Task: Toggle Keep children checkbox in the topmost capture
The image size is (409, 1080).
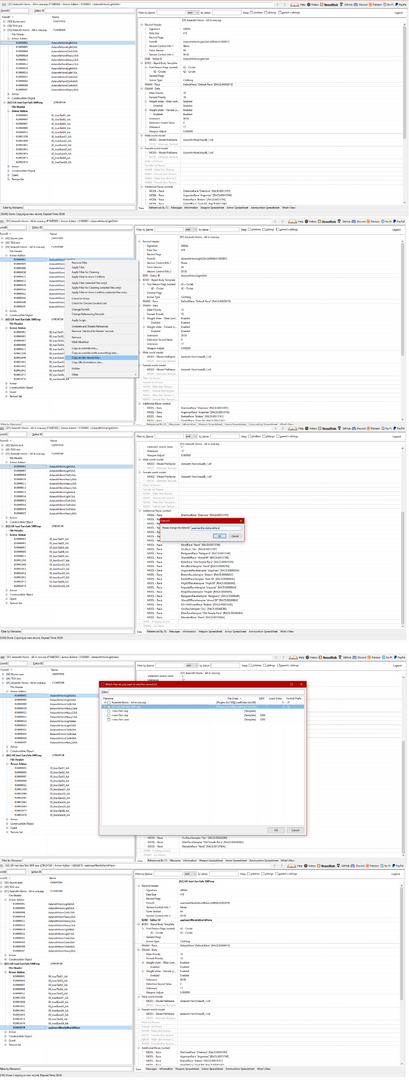Action: pyautogui.click(x=251, y=12)
